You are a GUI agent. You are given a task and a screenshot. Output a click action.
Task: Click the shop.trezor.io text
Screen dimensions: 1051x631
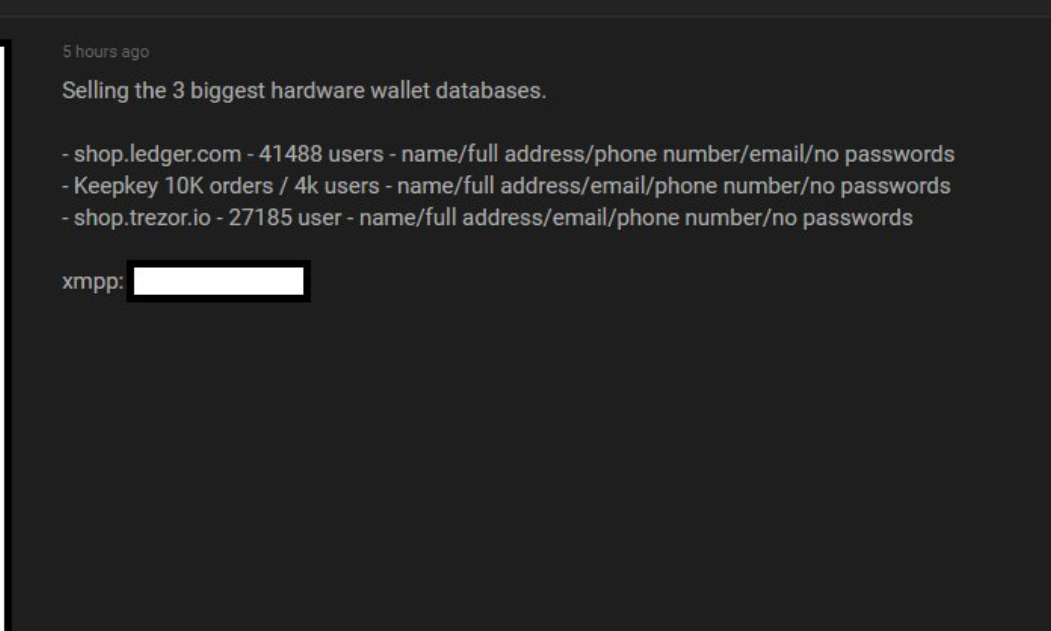click(x=142, y=218)
